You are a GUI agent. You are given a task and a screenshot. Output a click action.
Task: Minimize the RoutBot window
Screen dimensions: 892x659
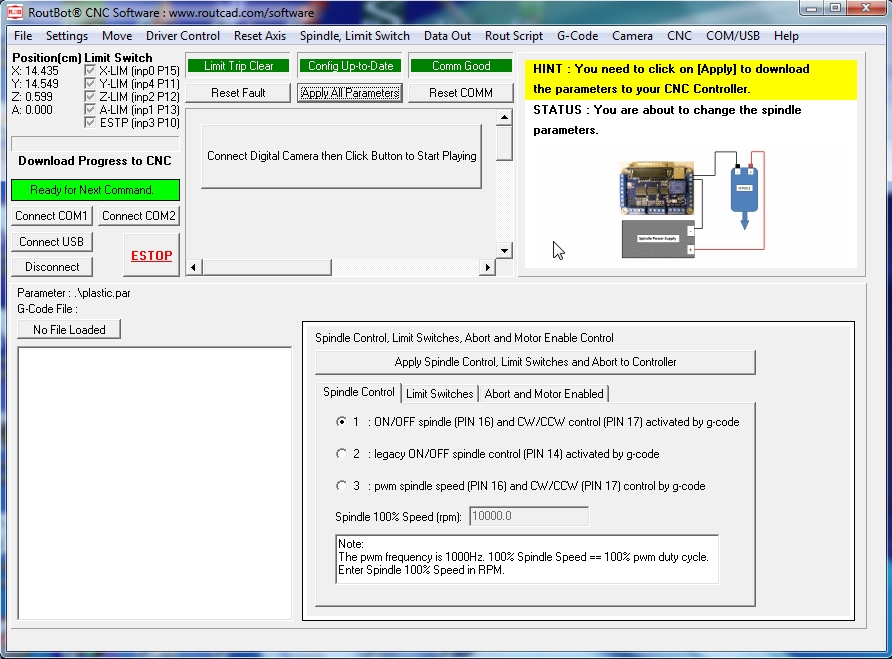[812, 8]
